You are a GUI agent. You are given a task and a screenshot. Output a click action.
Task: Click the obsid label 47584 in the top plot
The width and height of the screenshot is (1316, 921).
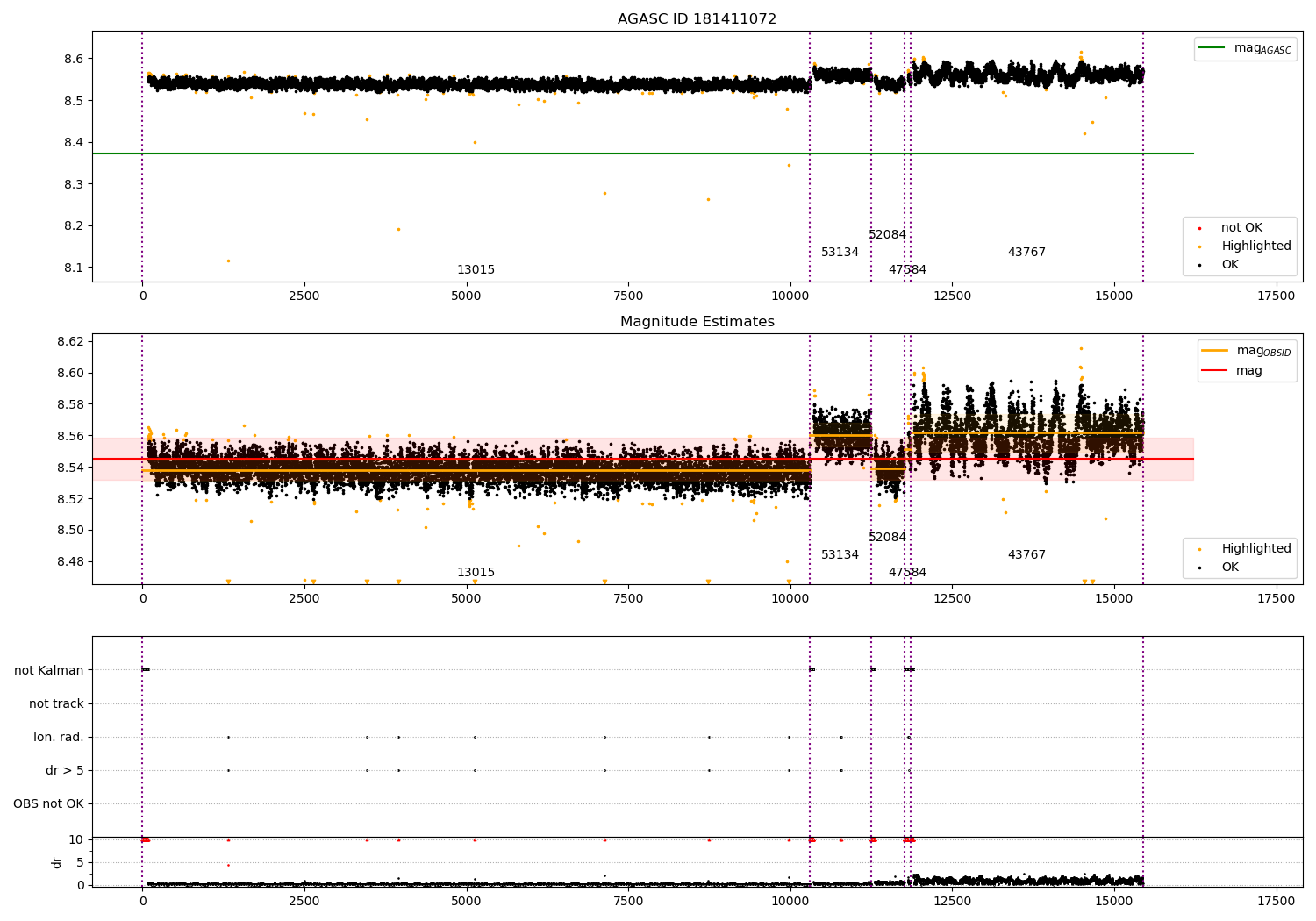tap(907, 270)
